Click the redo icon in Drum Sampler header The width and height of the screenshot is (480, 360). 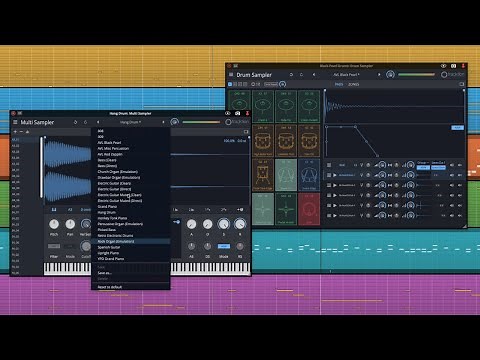301,75
